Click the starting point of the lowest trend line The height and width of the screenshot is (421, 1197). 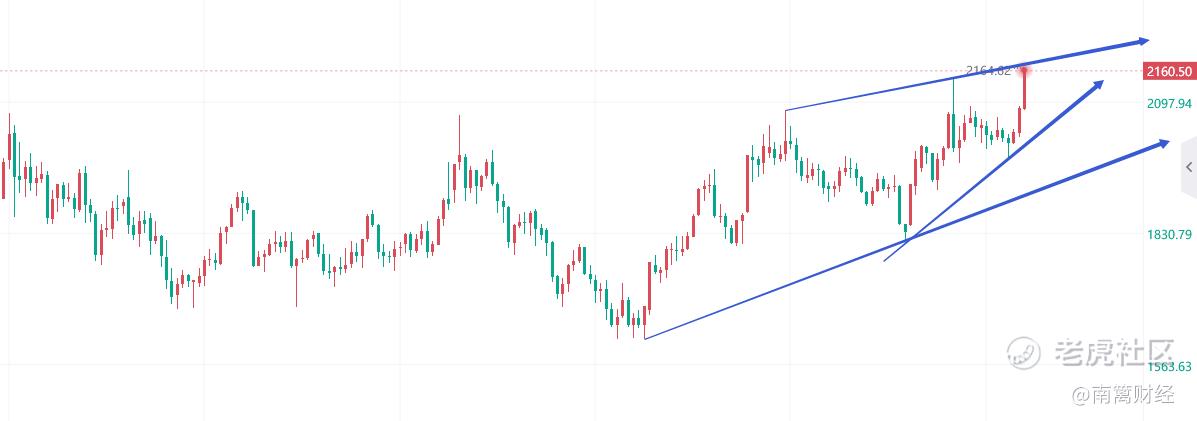(x=645, y=338)
